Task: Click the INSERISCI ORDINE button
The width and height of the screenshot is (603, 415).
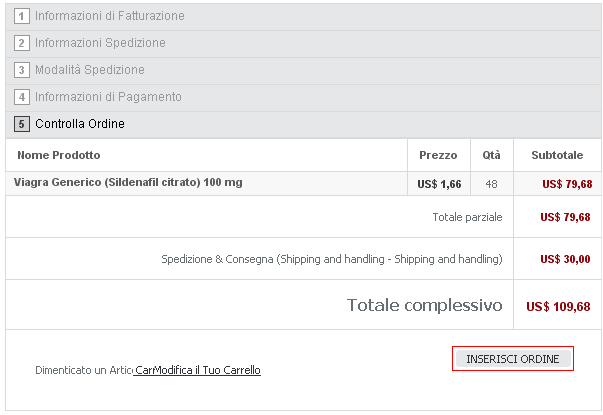Action: pyautogui.click(x=513, y=358)
